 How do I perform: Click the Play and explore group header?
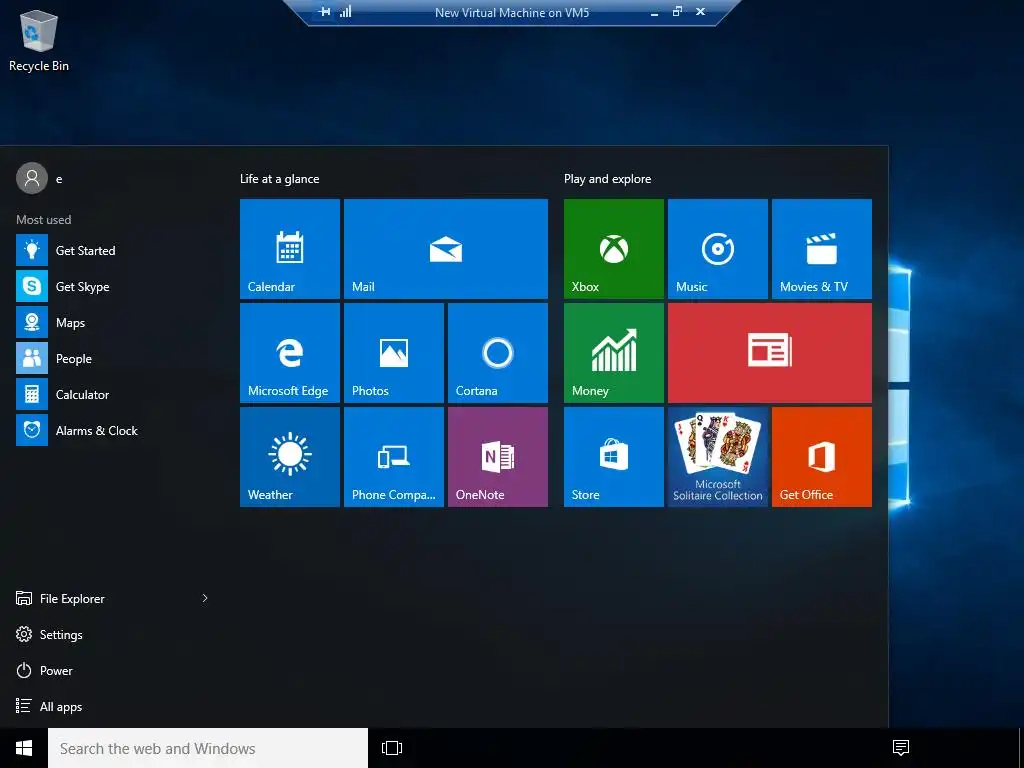click(607, 179)
